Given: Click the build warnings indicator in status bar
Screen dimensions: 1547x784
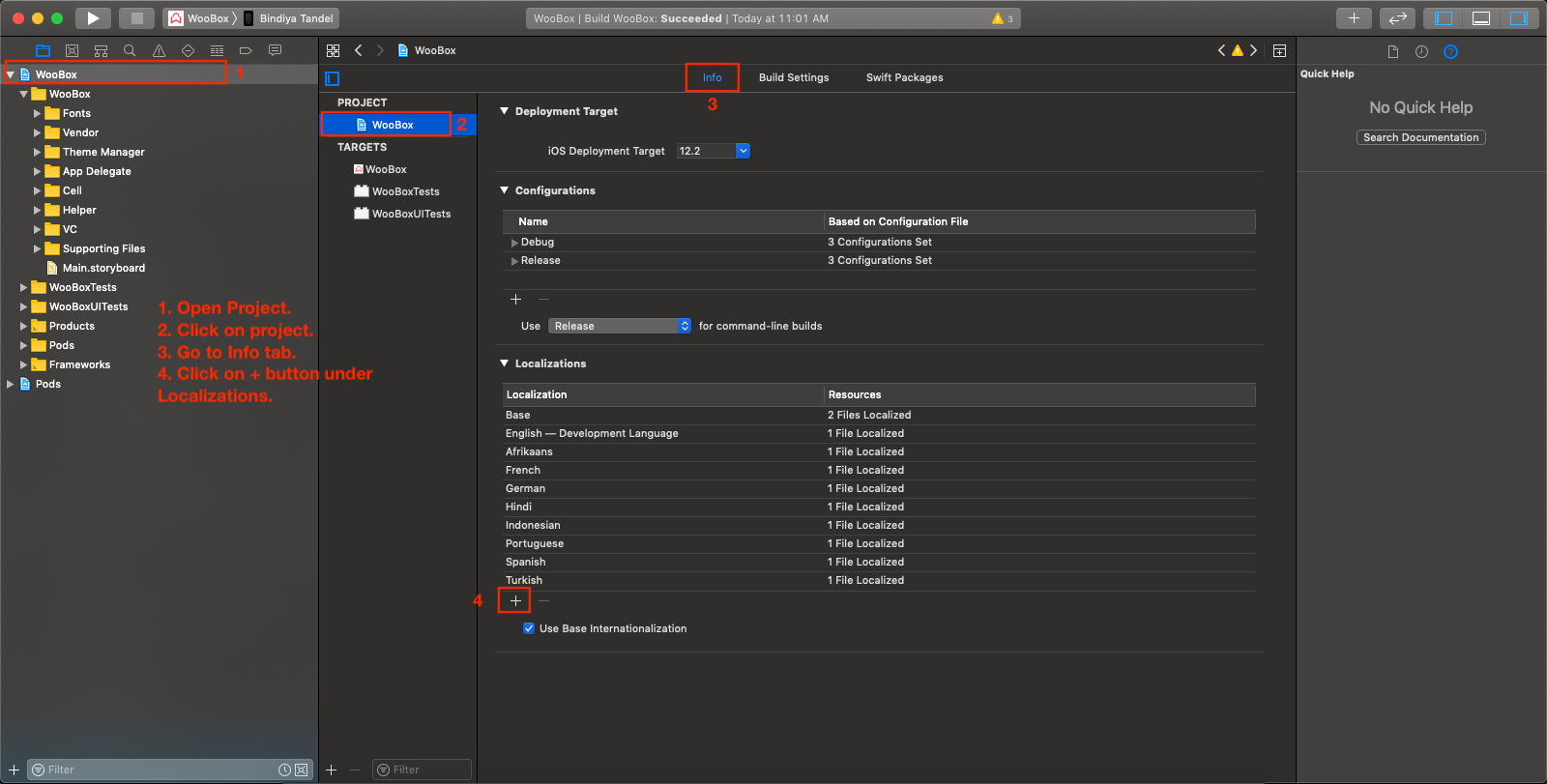Looking at the screenshot, I should coord(1003,18).
